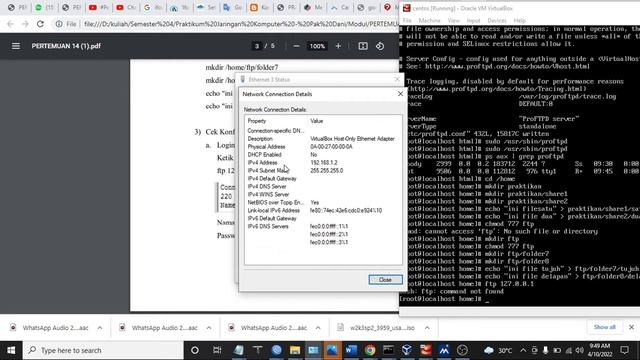Viewport: 640px width, 360px height.
Task: Show hidden system tray icons
Action: click(523, 350)
